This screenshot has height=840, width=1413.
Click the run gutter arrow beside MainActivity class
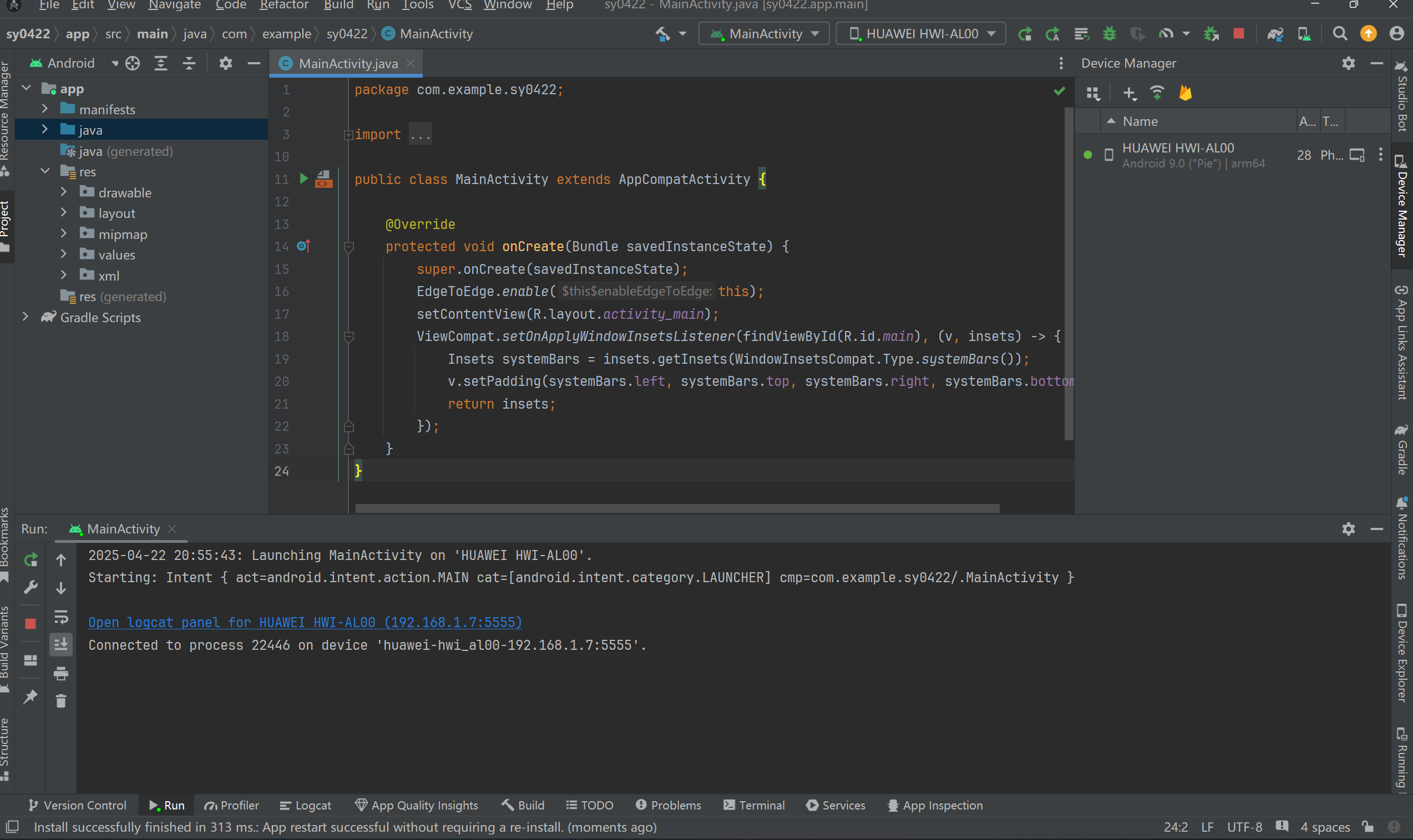303,180
